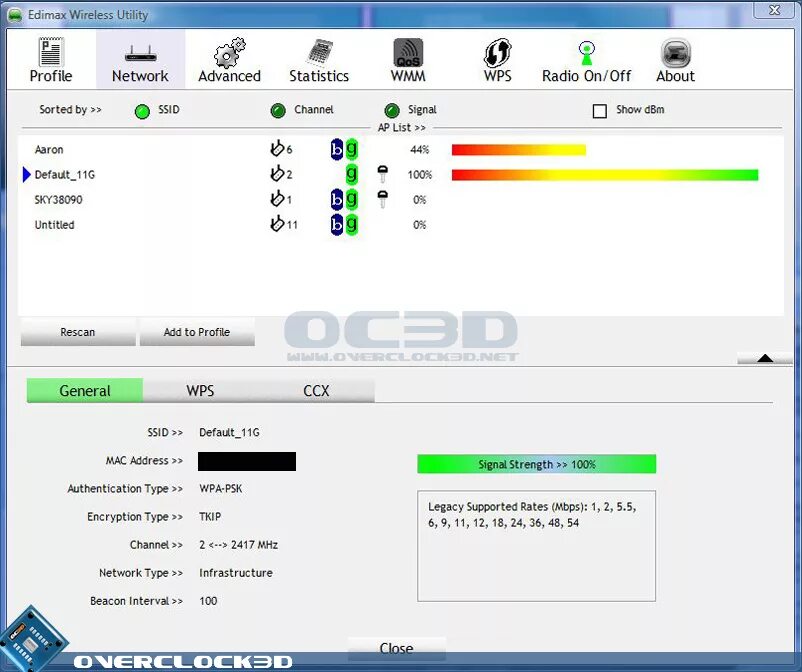The width and height of the screenshot is (802, 672).
Task: Open the WPS toolbar icon
Action: coord(497,53)
